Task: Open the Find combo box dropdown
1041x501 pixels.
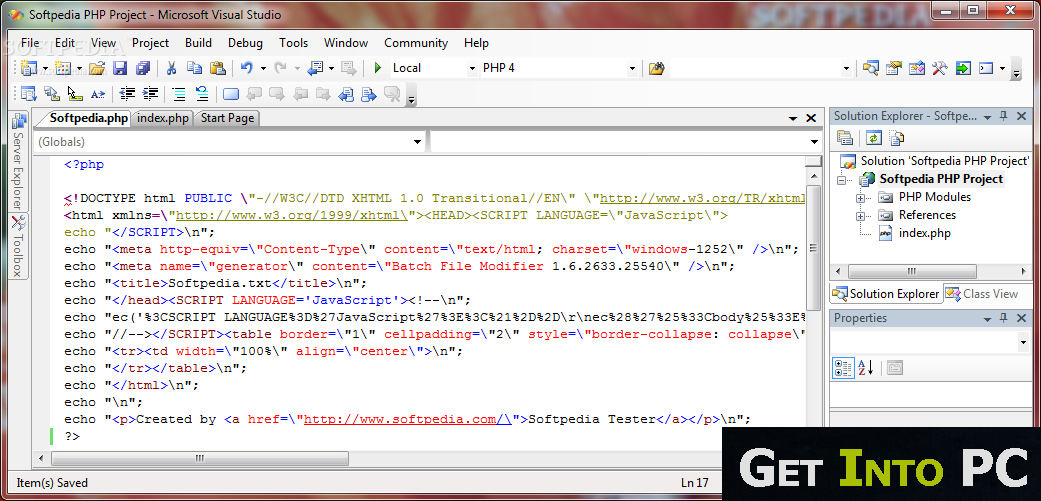Action: (x=846, y=68)
